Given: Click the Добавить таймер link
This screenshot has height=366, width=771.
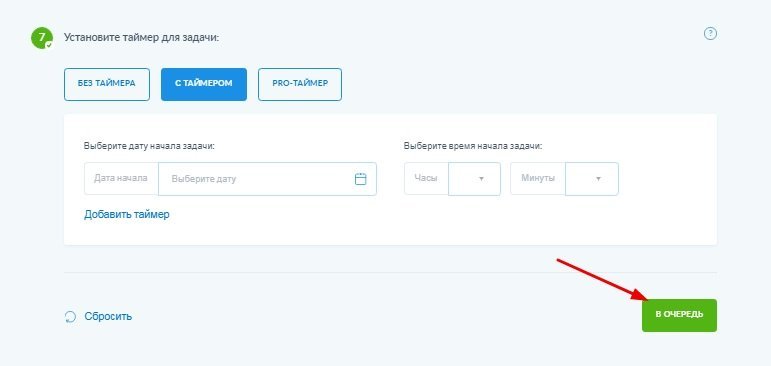Looking at the screenshot, I should [127, 214].
